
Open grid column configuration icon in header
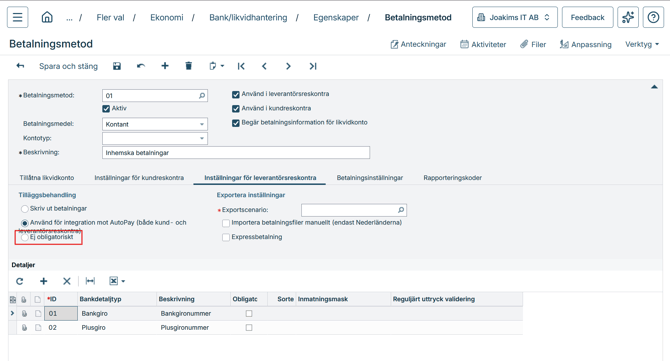[13, 299]
